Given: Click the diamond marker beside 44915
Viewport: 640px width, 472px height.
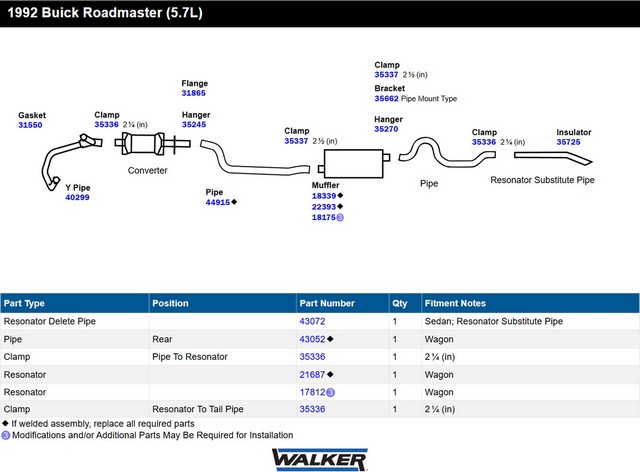Looking at the screenshot, I should point(234,202).
